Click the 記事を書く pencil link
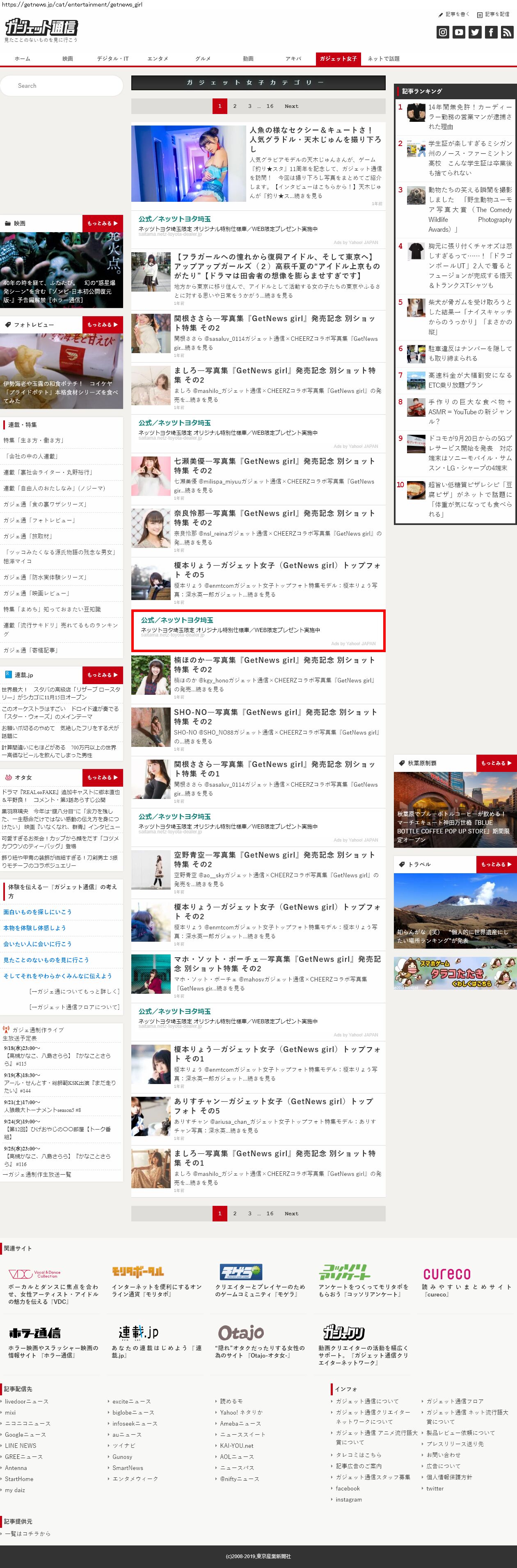Viewport: 517px width, 1568px height. (x=454, y=14)
